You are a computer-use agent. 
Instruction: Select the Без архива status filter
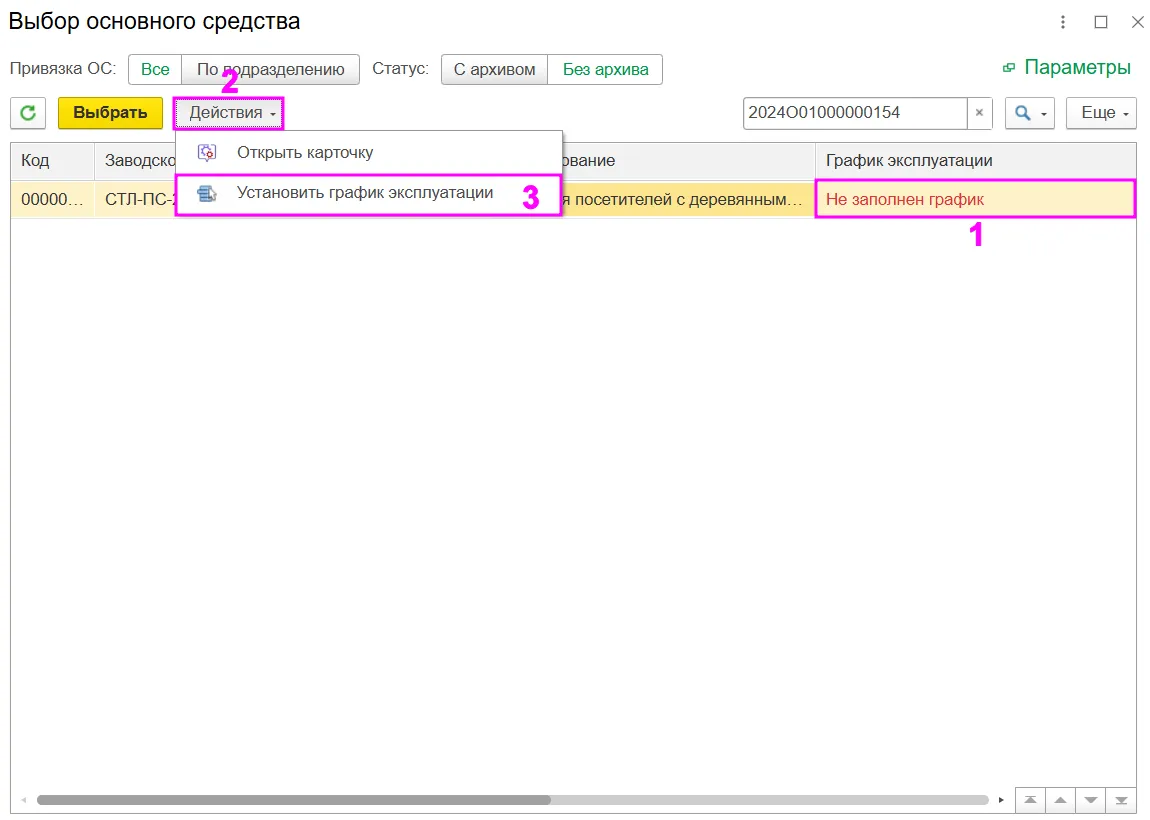point(605,70)
